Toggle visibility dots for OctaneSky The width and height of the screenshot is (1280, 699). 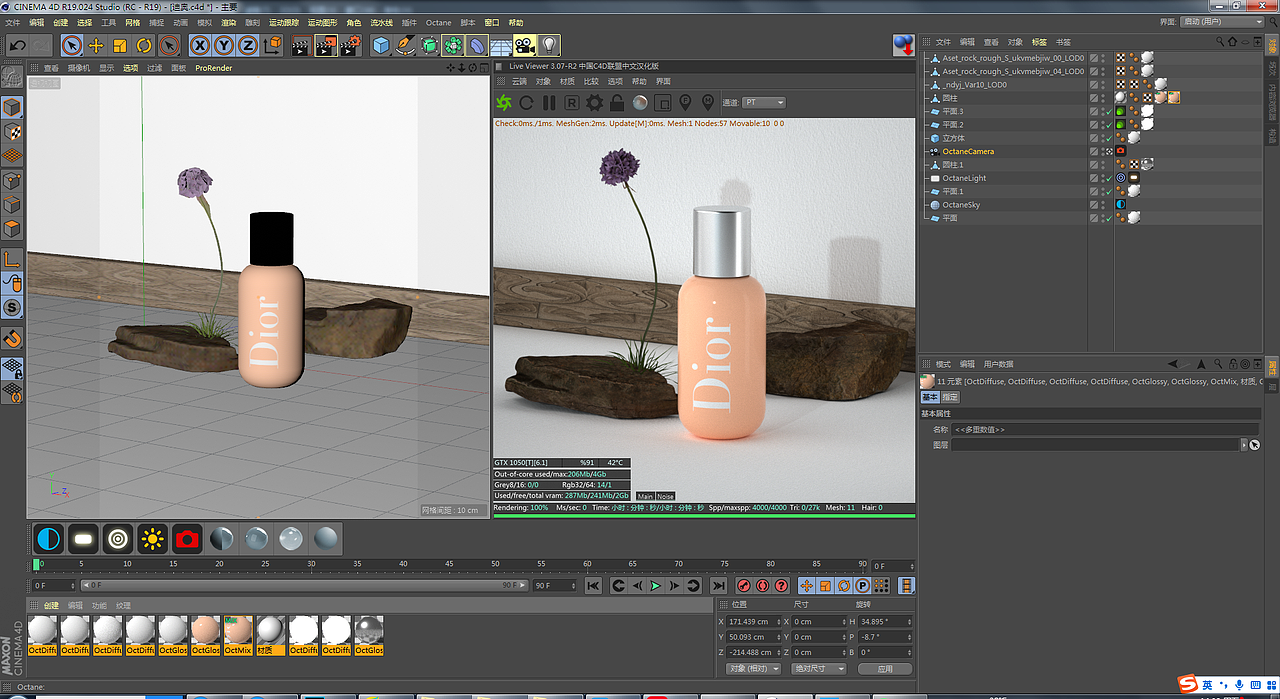click(1101, 204)
